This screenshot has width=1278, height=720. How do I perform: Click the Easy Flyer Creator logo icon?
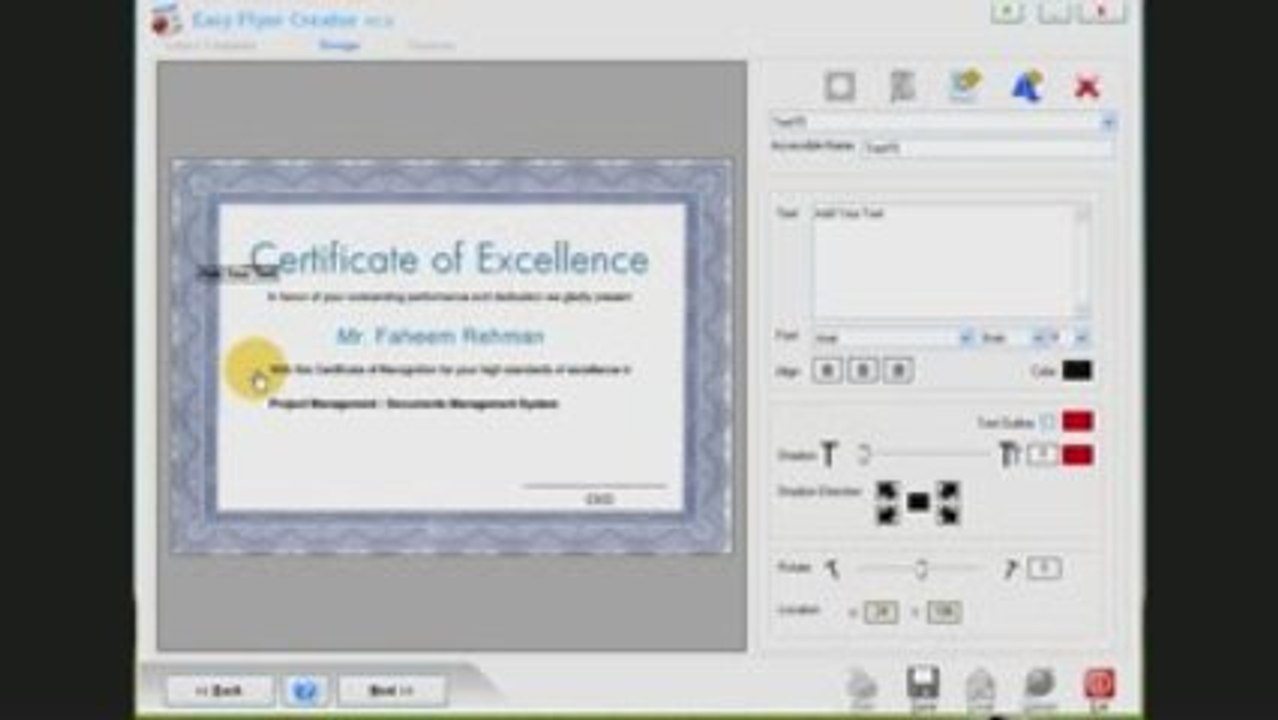click(x=166, y=19)
